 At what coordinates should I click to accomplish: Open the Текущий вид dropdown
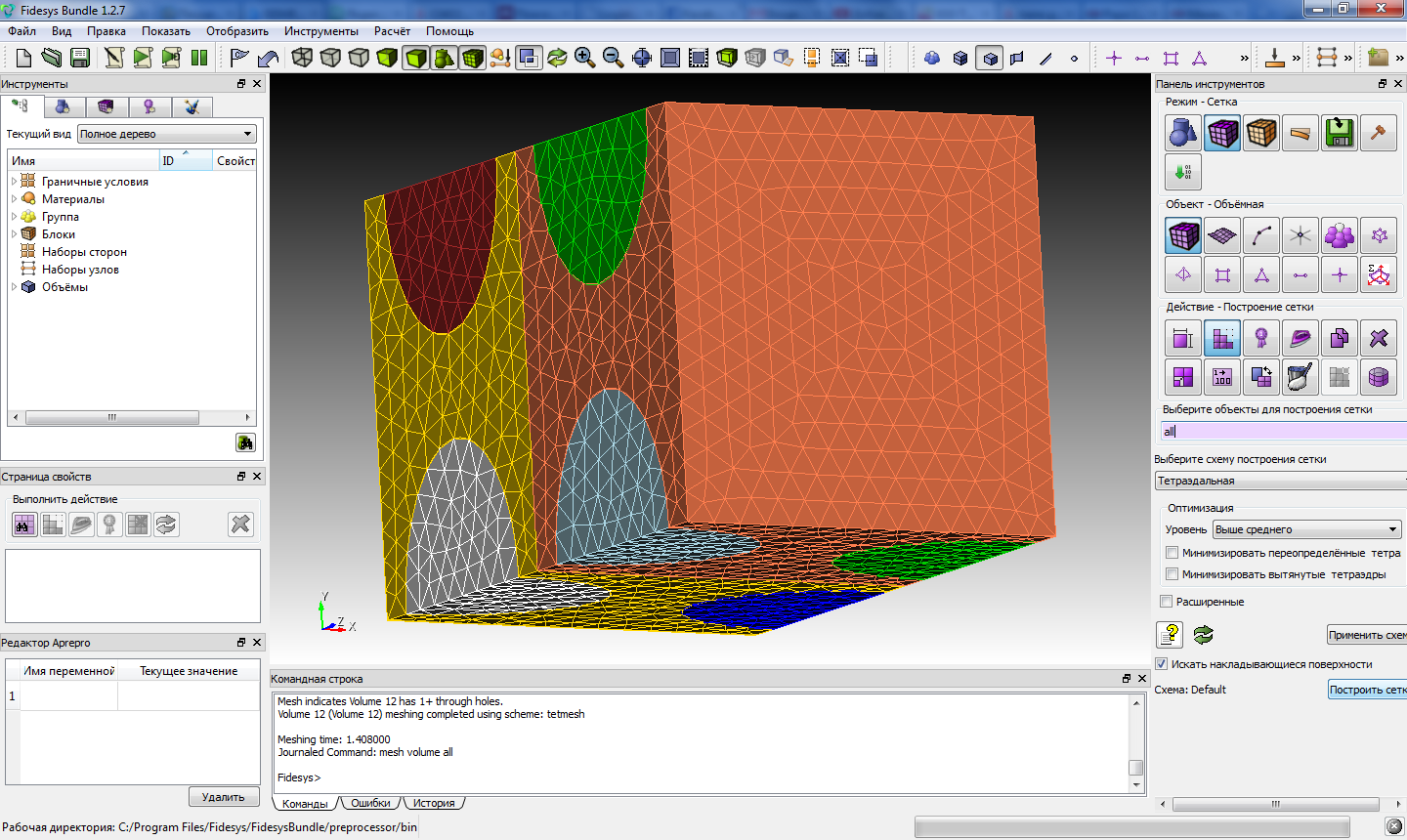tap(166, 134)
